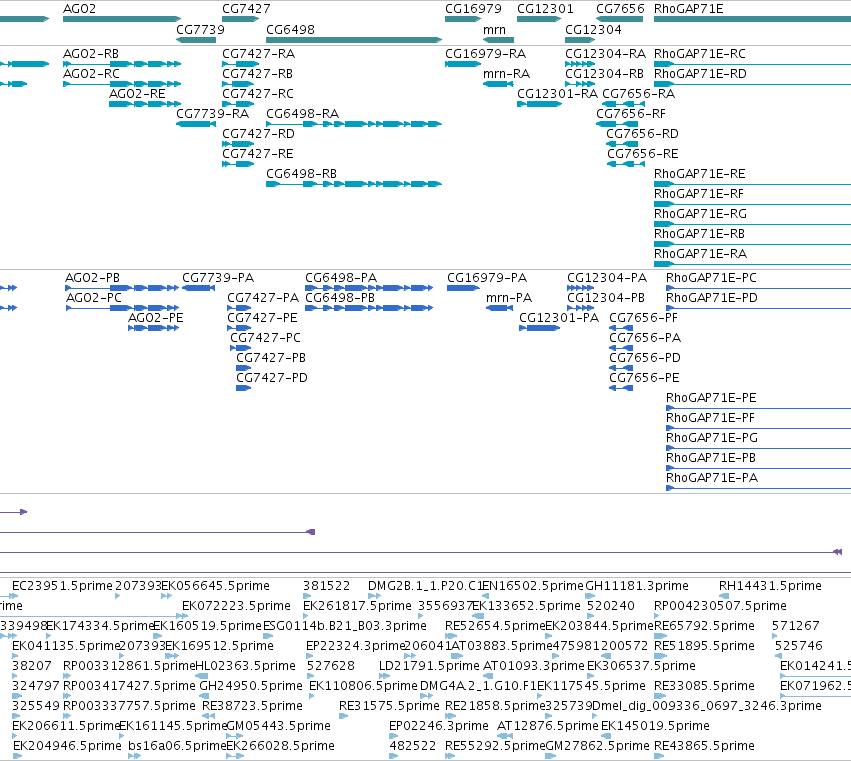Click the mrn-RA transcript label
Viewport: 851px width, 761px height.
pyautogui.click(x=506, y=74)
